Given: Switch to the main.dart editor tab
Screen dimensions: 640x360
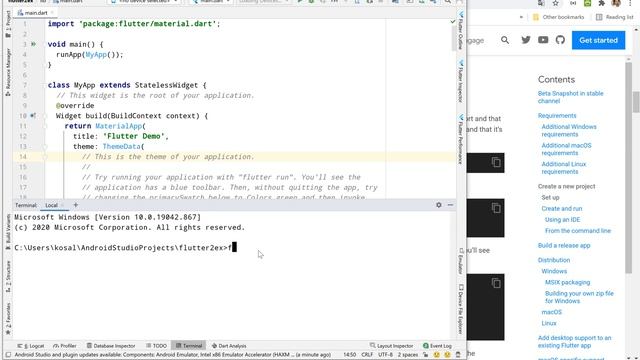Looking at the screenshot, I should pyautogui.click(x=36, y=13).
